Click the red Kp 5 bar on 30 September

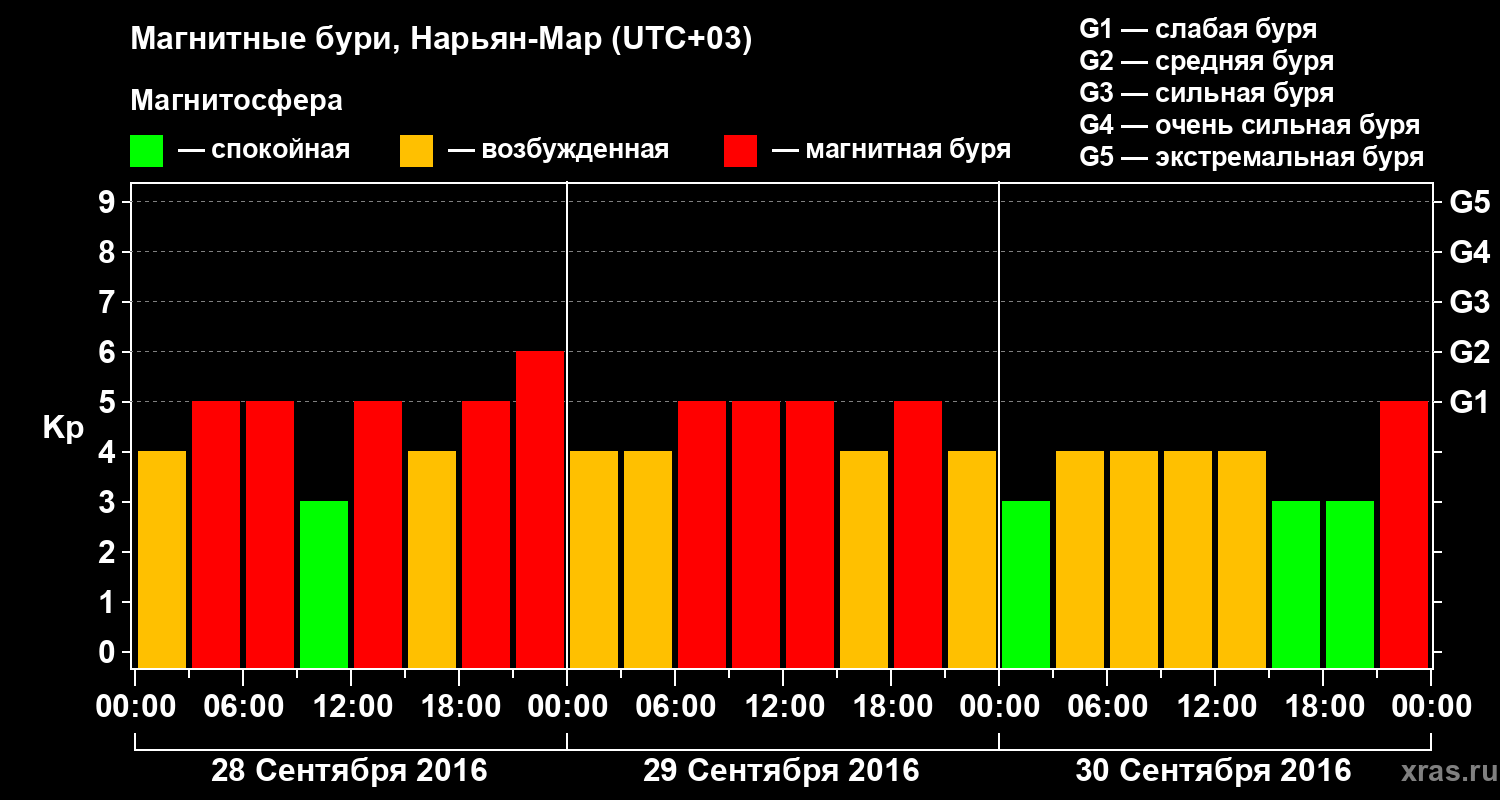click(1404, 534)
